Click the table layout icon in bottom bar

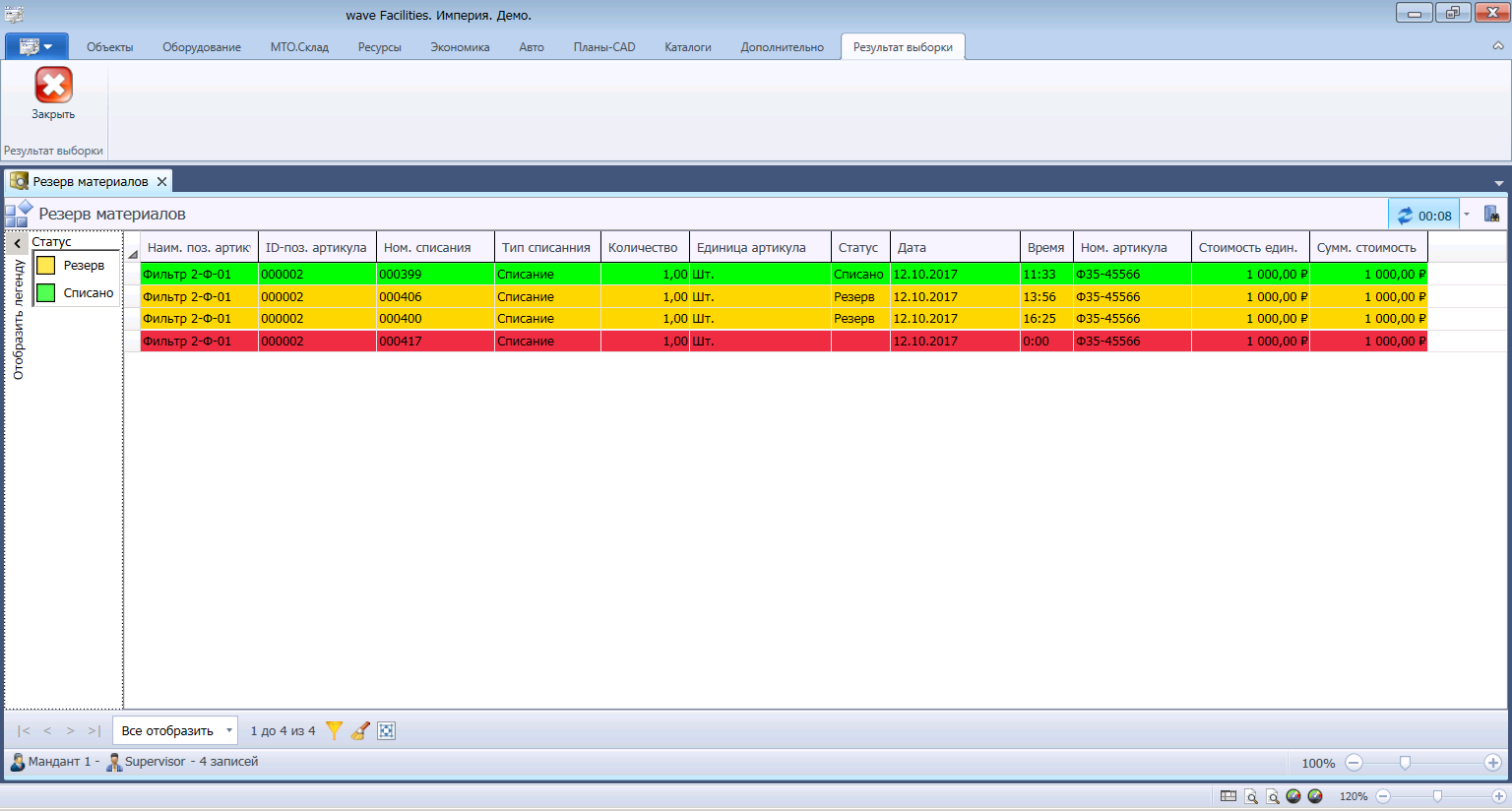click(x=1228, y=796)
